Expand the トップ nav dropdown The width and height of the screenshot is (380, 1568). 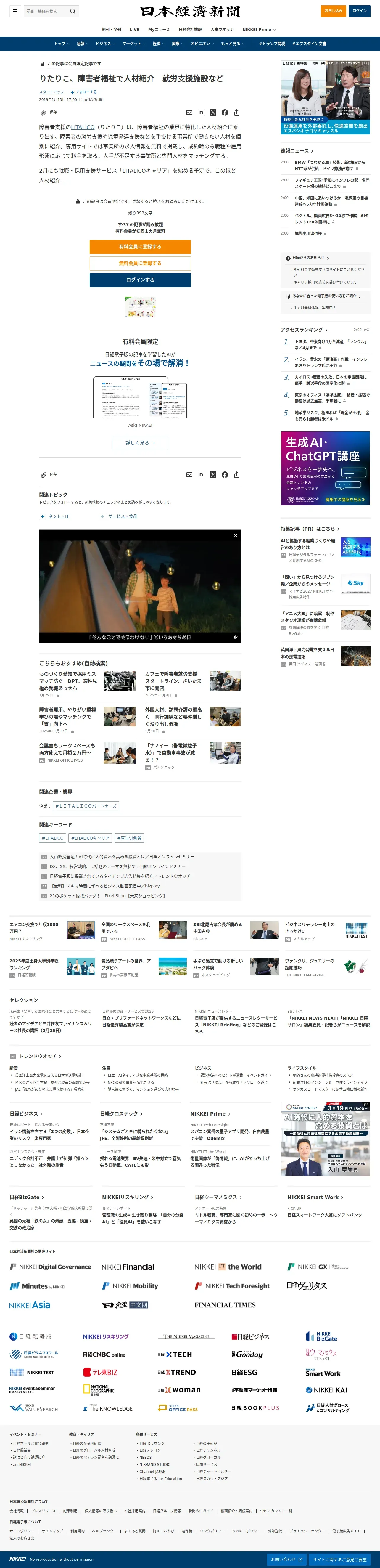click(62, 44)
